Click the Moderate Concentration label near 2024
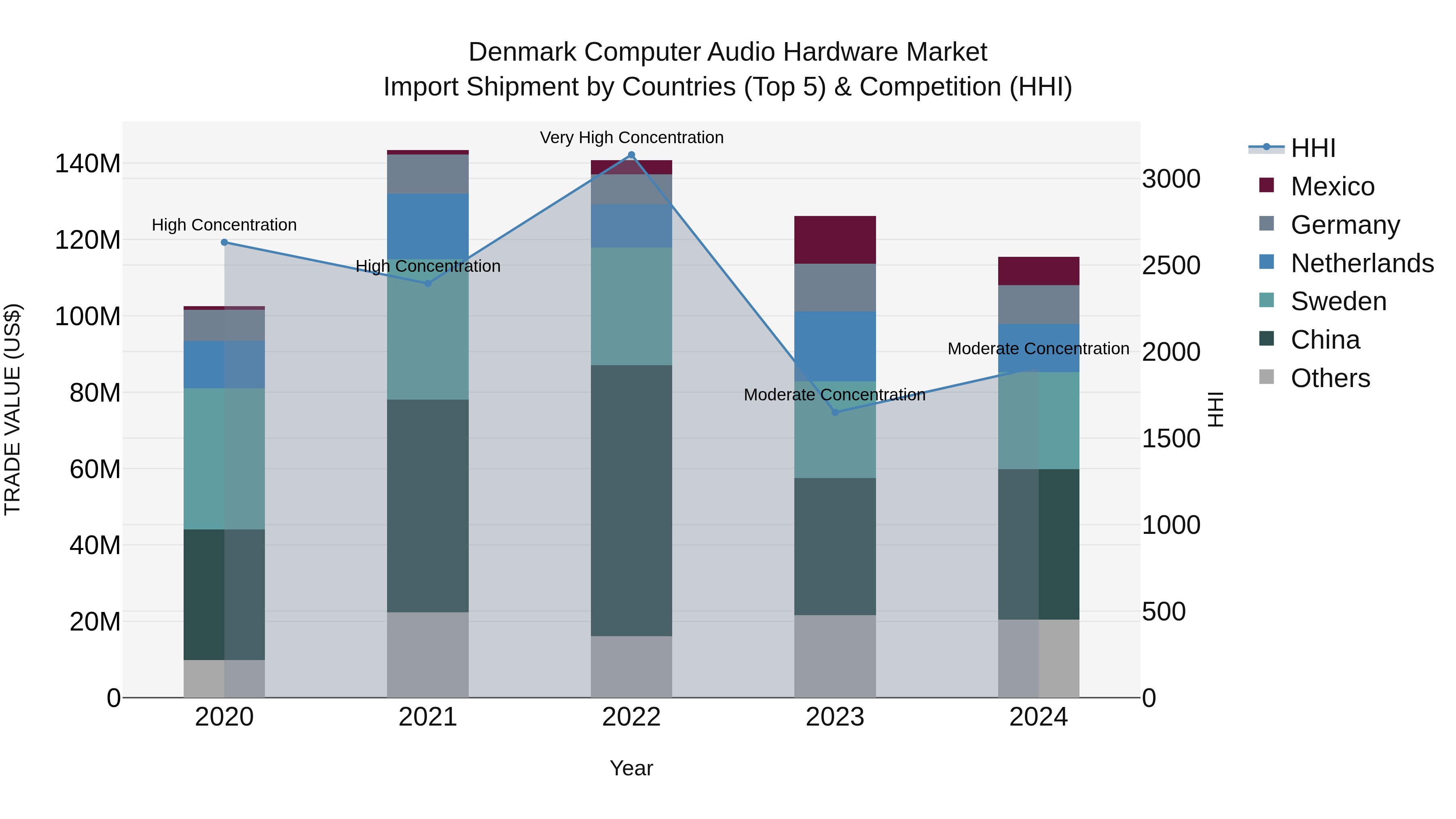Viewport: 1456px width, 819px height. [1038, 349]
